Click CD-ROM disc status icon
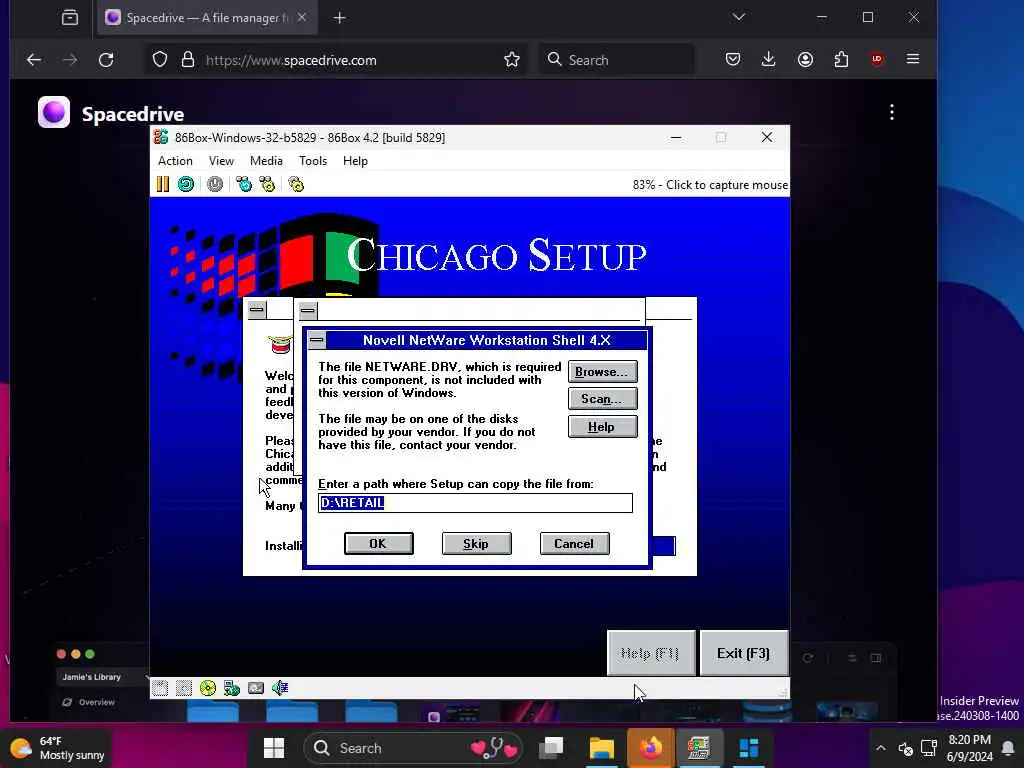Viewport: 1024px width, 768px height. (208, 688)
